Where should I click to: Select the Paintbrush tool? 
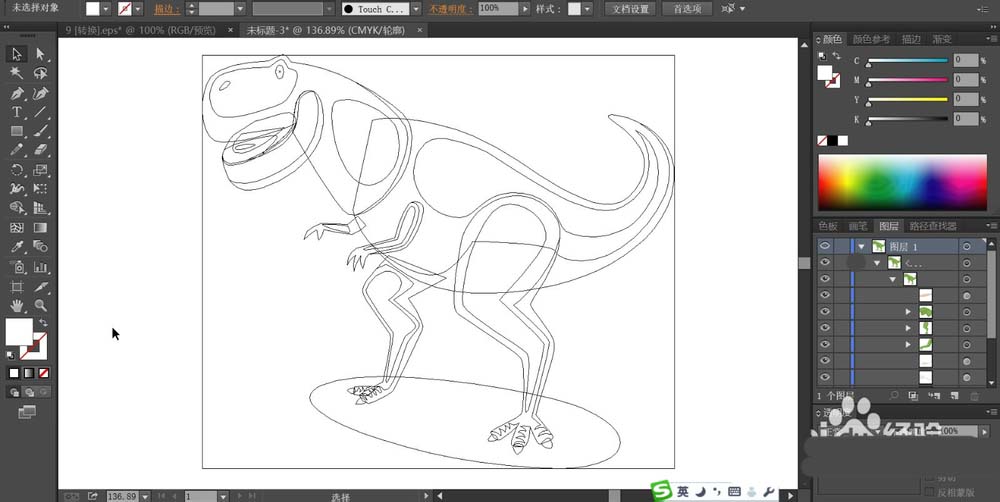[40, 131]
